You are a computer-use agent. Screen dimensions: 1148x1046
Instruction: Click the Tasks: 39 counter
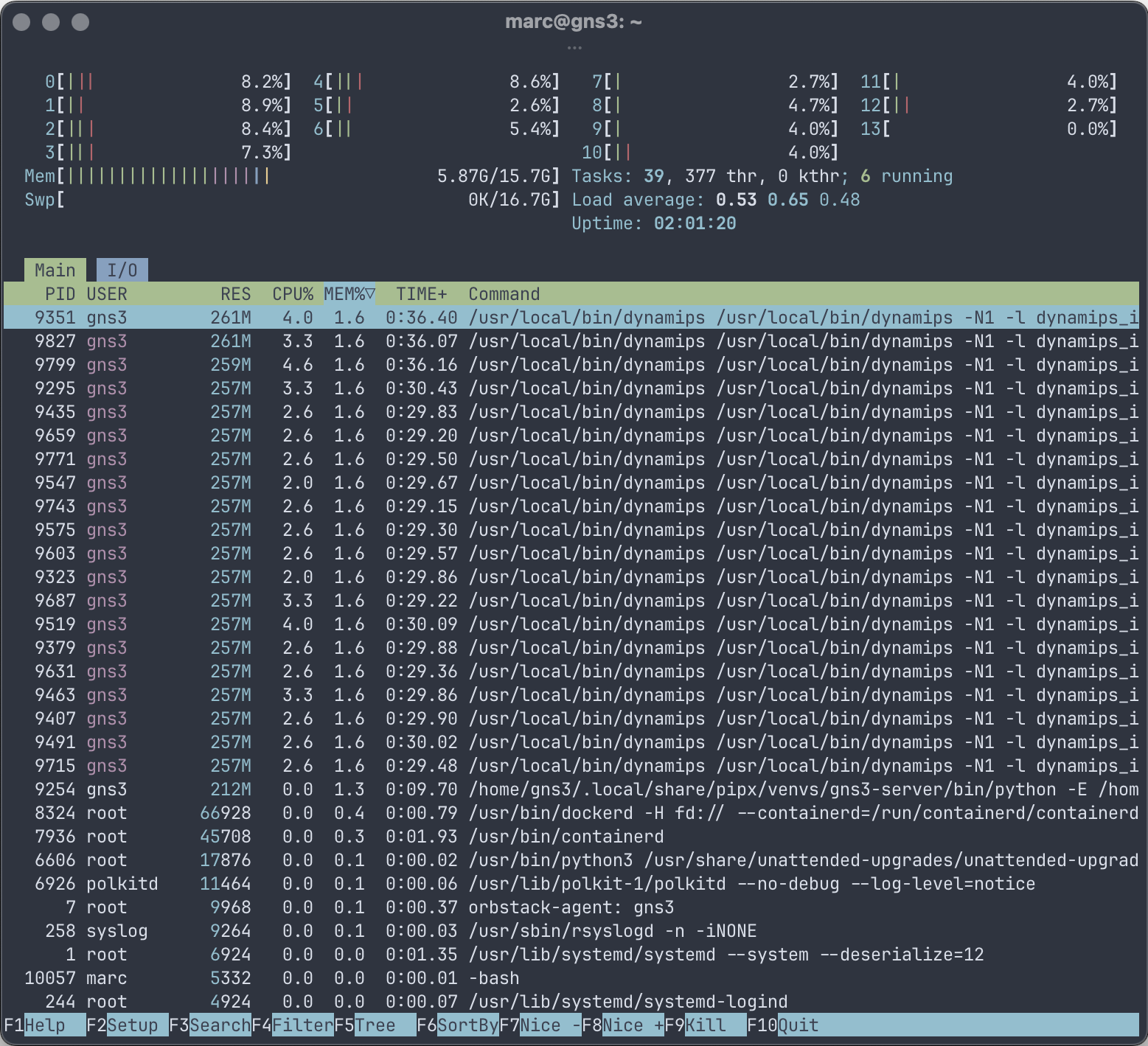[x=618, y=175]
